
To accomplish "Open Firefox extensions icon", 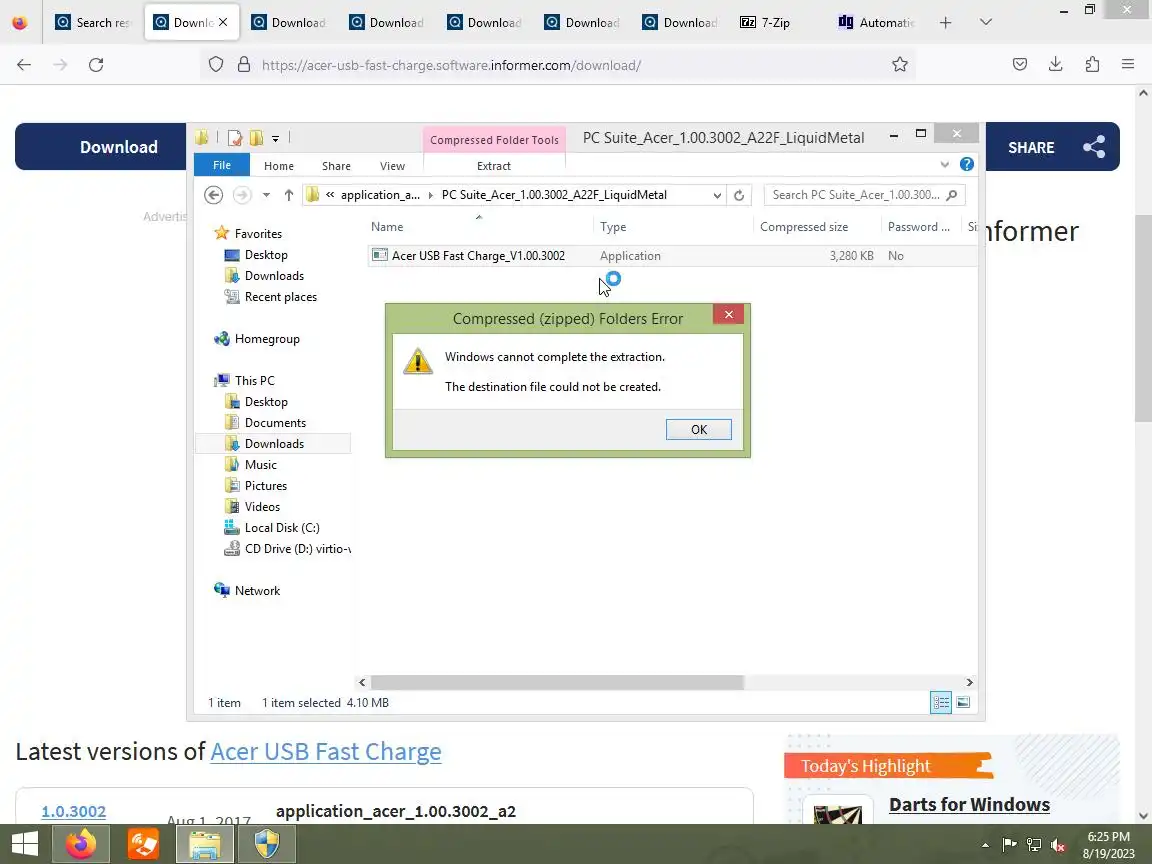I will 1092,65.
